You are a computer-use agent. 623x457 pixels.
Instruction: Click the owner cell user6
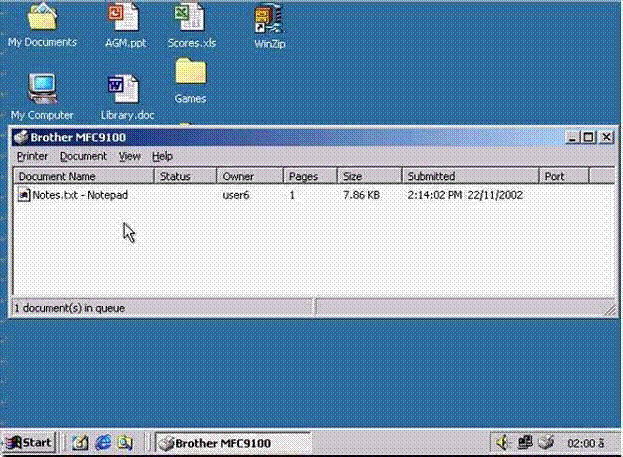tap(236, 195)
